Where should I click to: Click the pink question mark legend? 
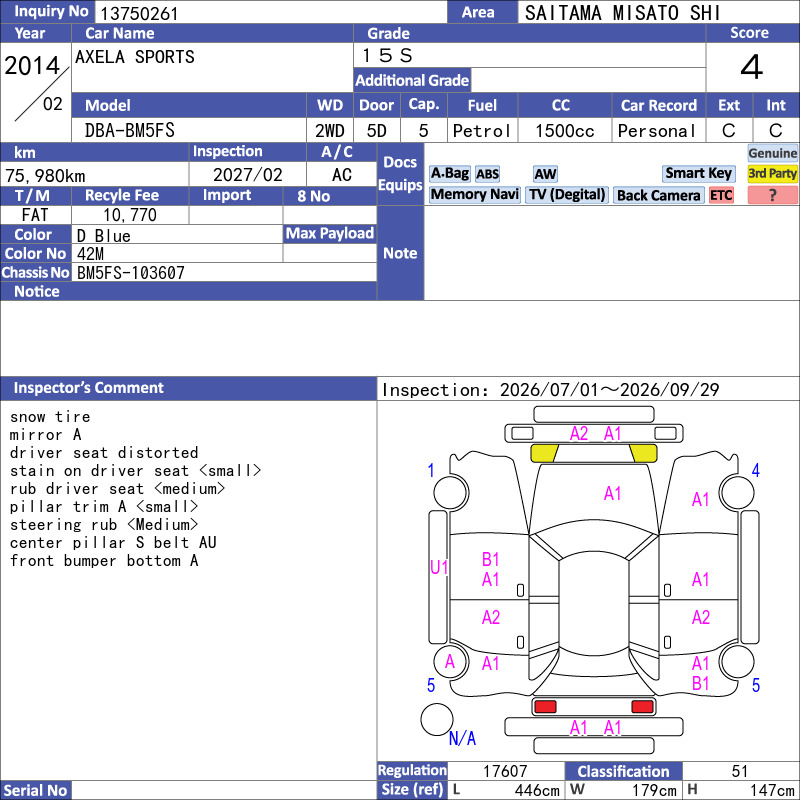(x=772, y=195)
